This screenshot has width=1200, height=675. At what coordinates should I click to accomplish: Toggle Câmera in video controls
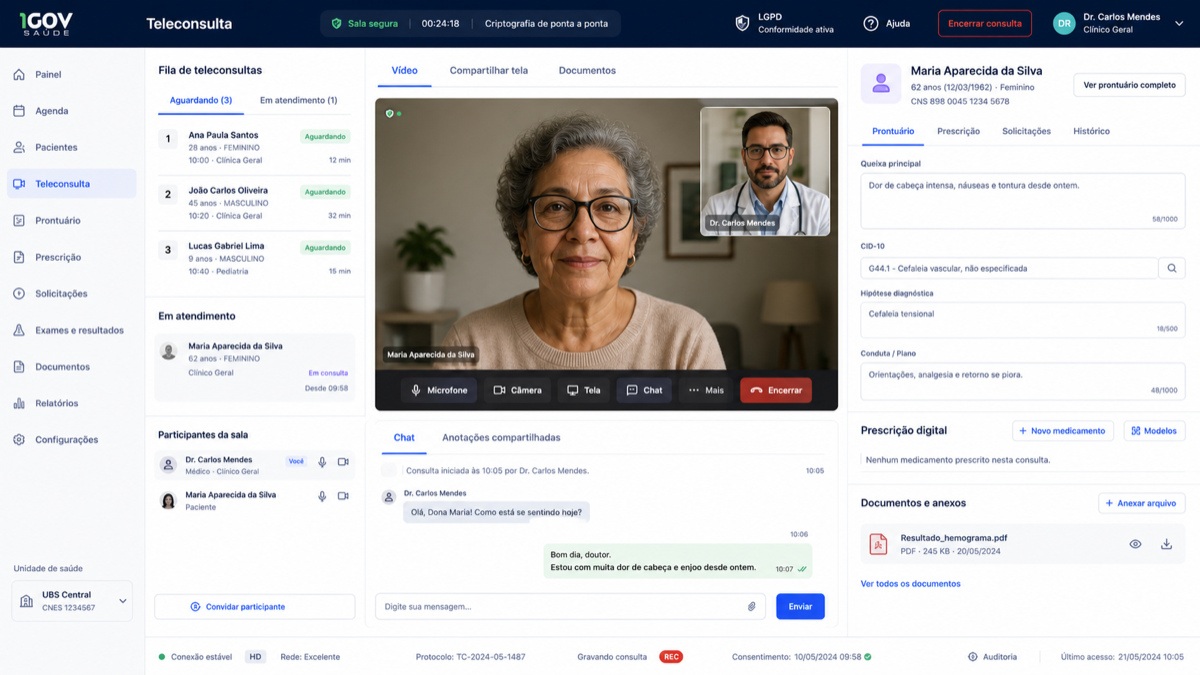518,390
